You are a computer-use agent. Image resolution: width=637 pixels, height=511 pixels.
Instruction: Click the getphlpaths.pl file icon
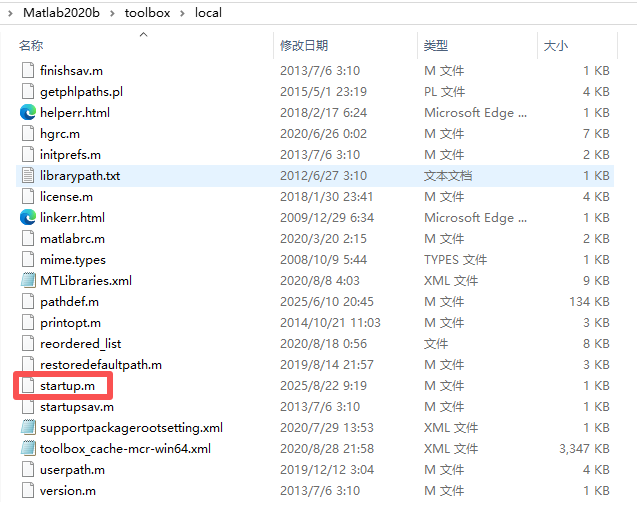pos(28,91)
